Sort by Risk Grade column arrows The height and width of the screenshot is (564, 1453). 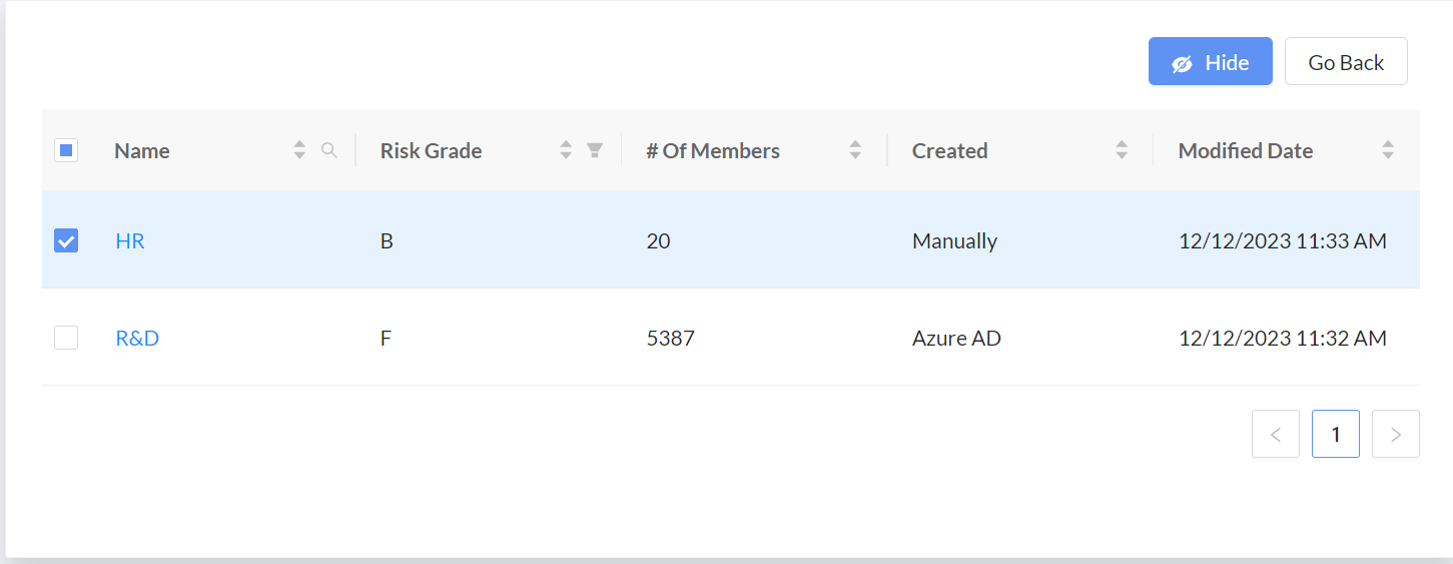tap(566, 150)
